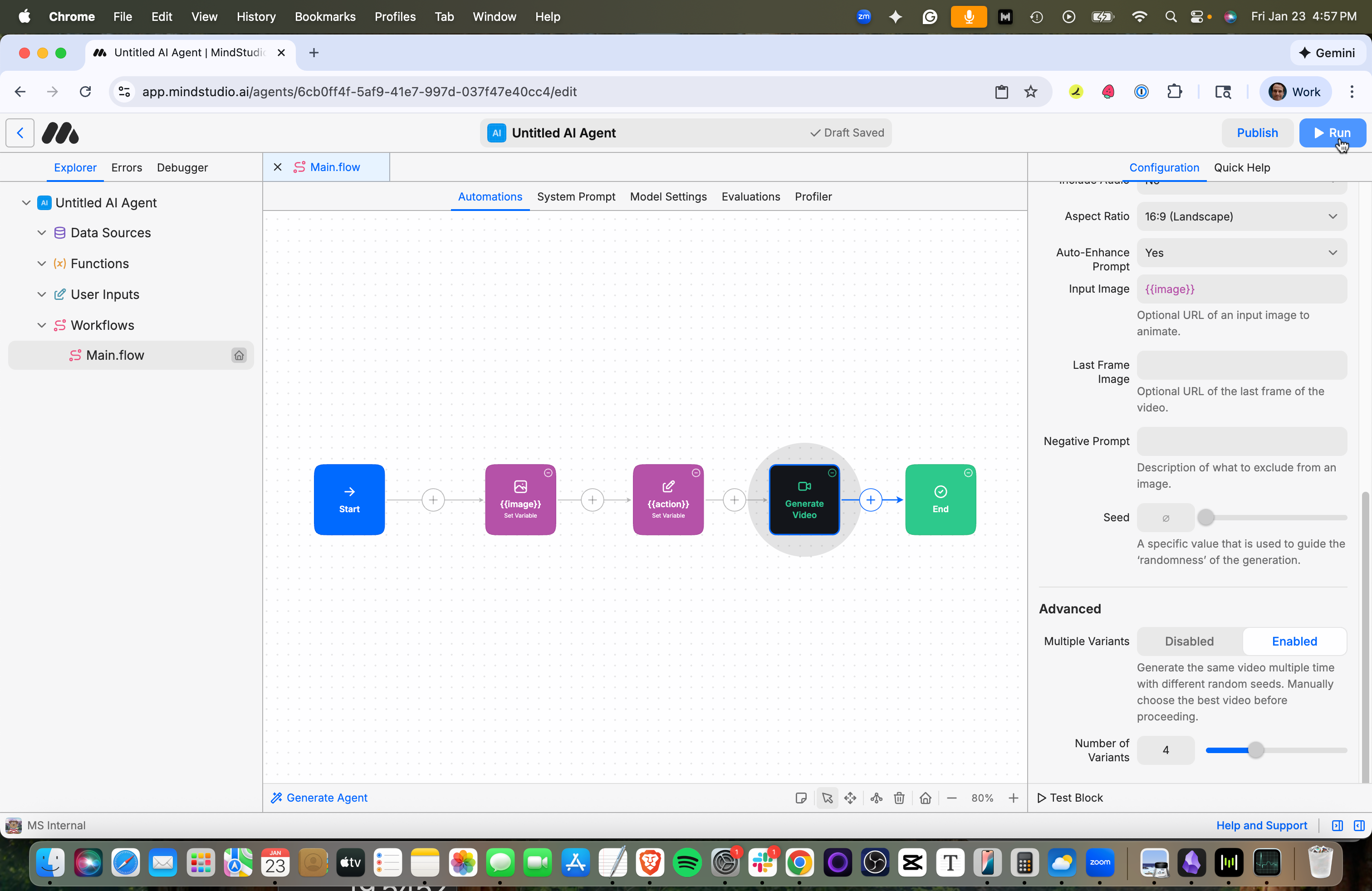
Task: Collapse the Workflows tree section
Action: 41,325
